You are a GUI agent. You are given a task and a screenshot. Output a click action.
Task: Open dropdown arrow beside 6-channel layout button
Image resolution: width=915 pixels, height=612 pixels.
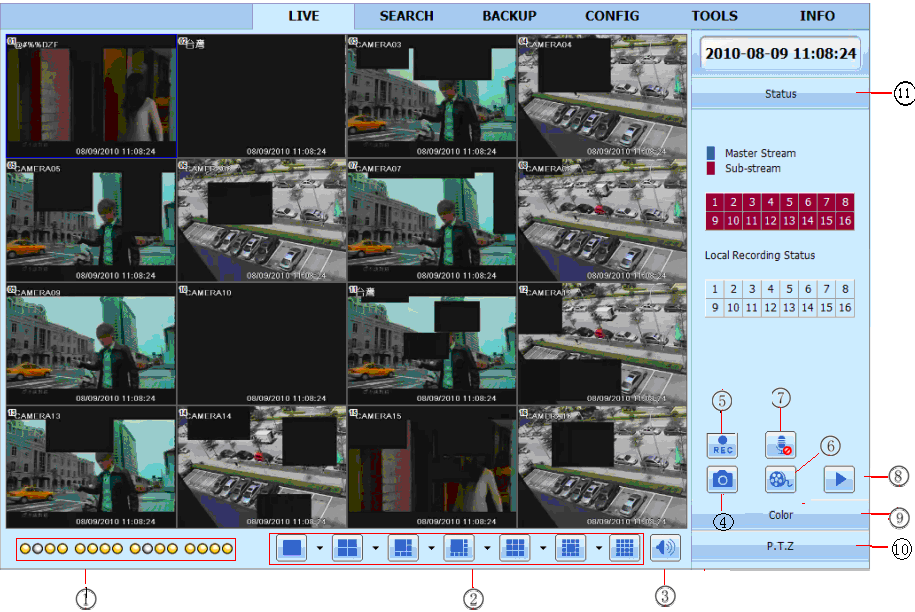(x=431, y=548)
